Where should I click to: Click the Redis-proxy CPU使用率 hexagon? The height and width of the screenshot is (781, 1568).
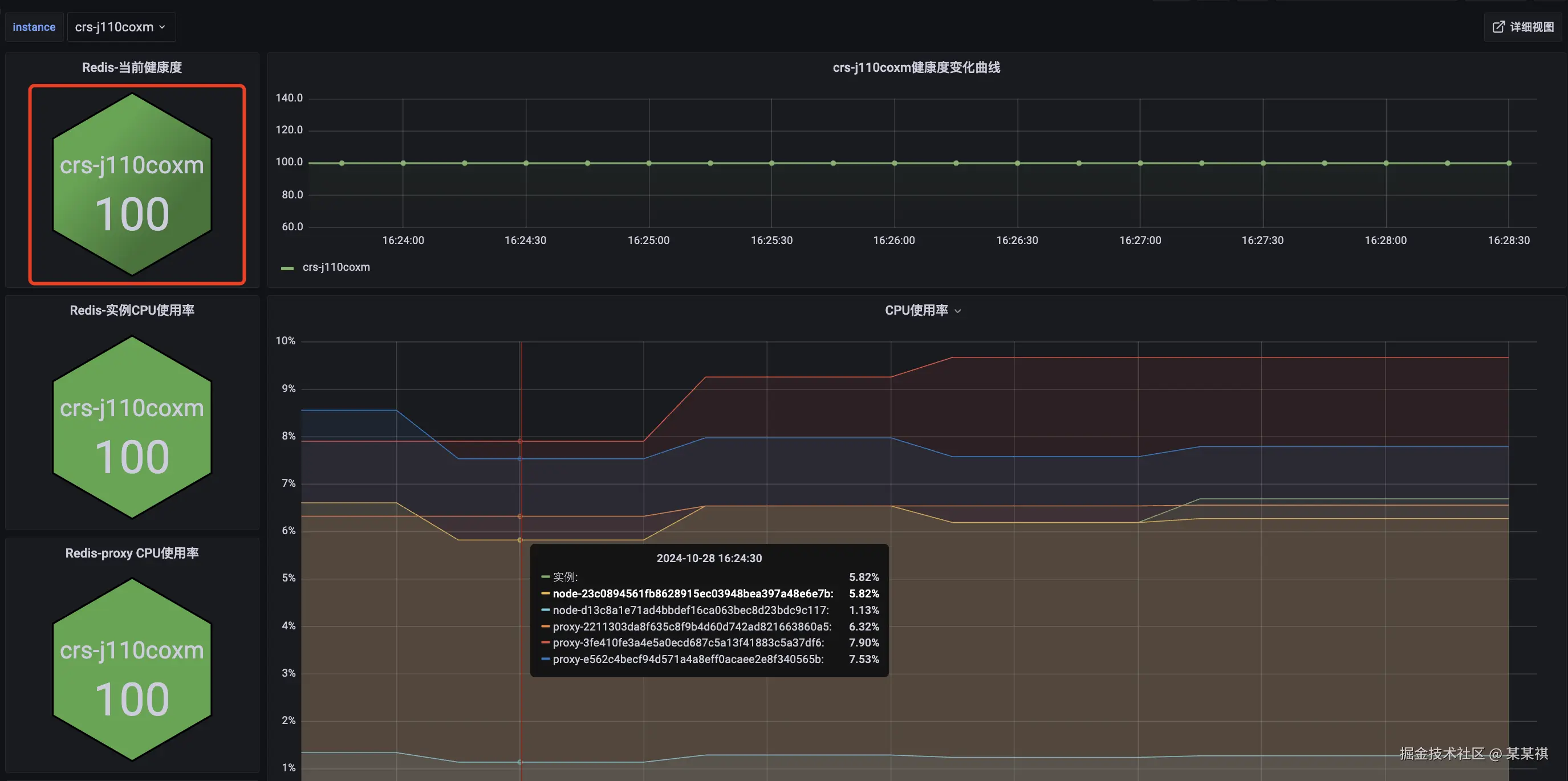132,670
